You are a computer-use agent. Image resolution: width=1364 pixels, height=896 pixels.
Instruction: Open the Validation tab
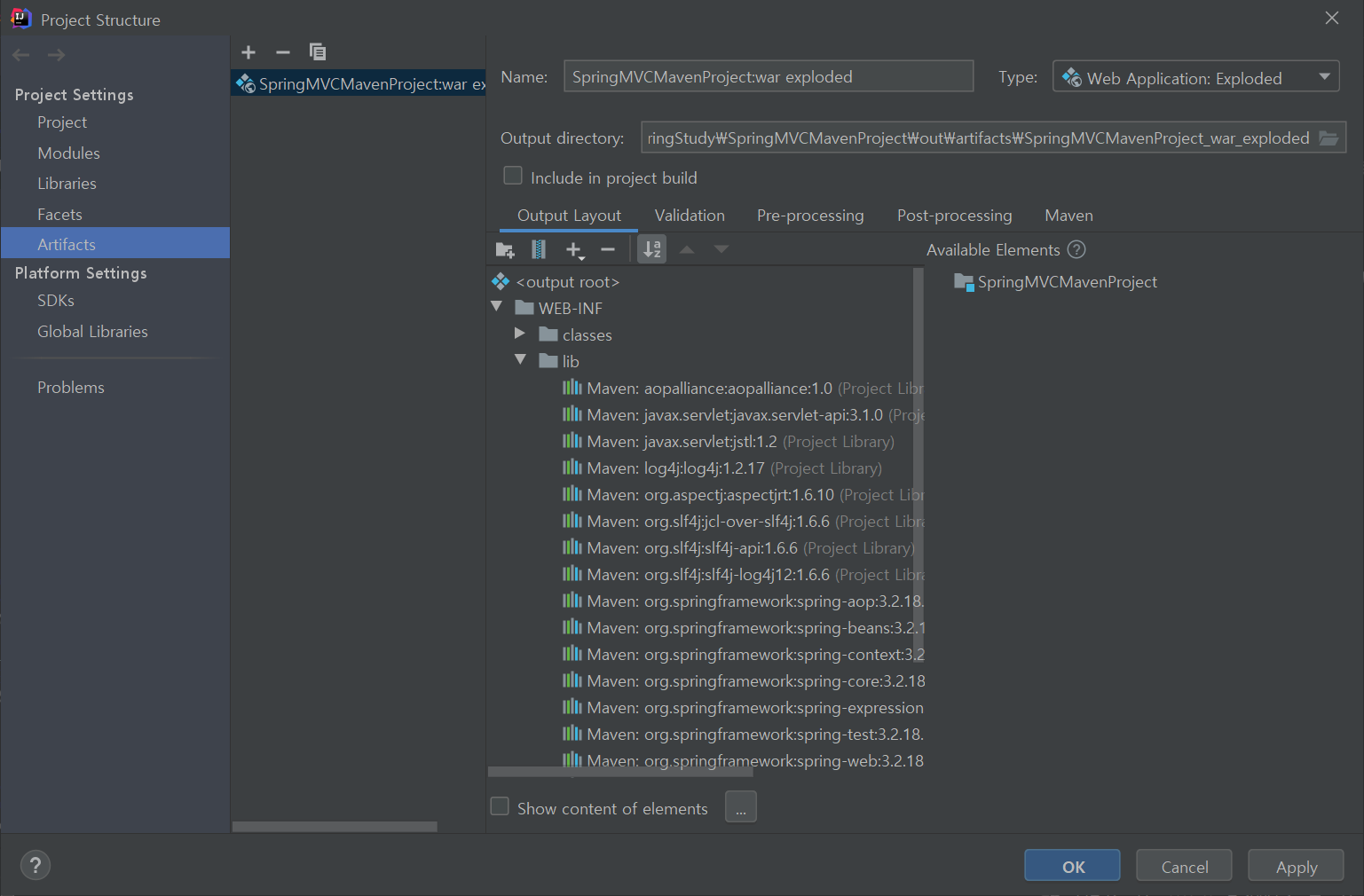(x=690, y=216)
